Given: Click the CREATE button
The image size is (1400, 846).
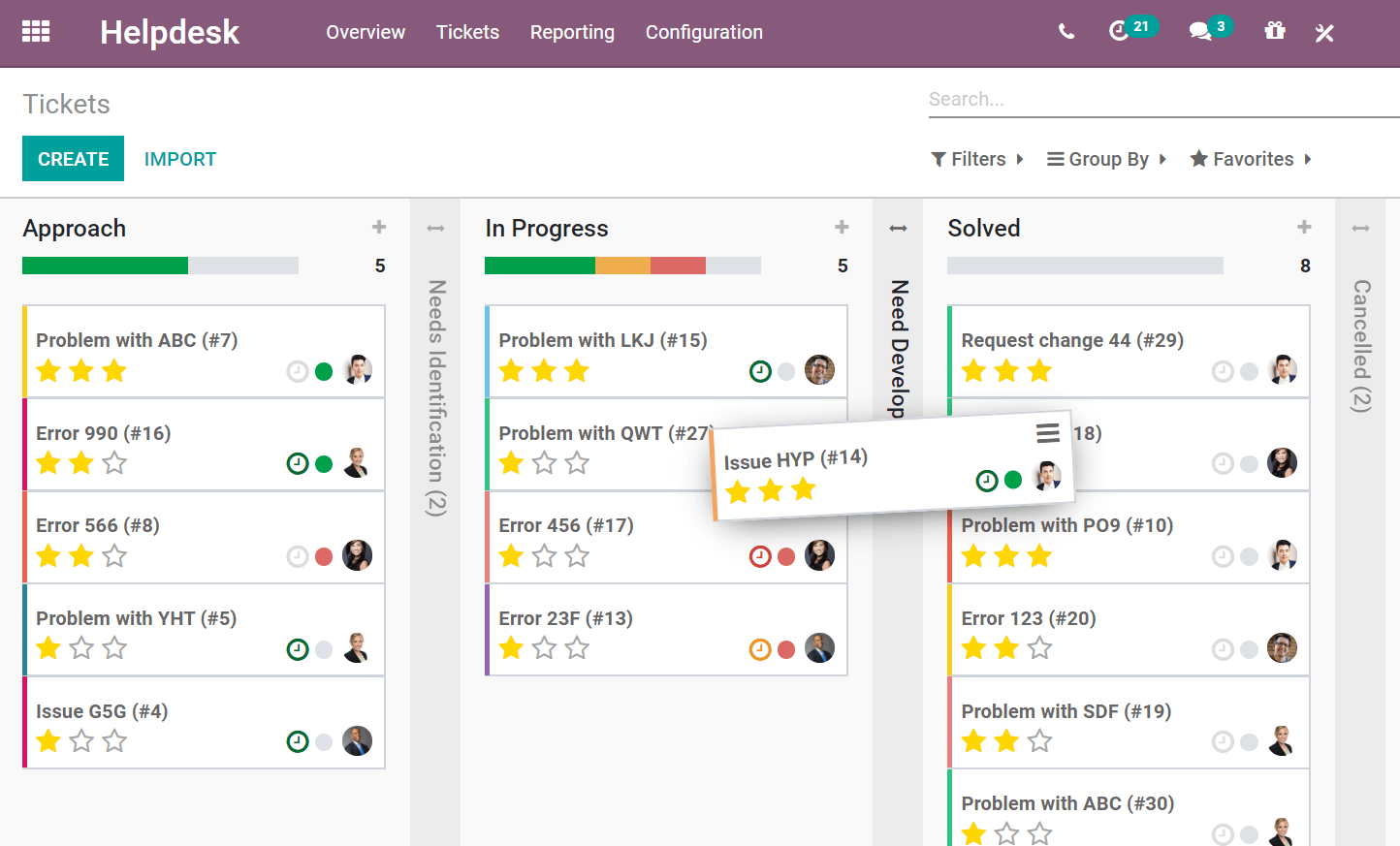Looking at the screenshot, I should point(73,158).
